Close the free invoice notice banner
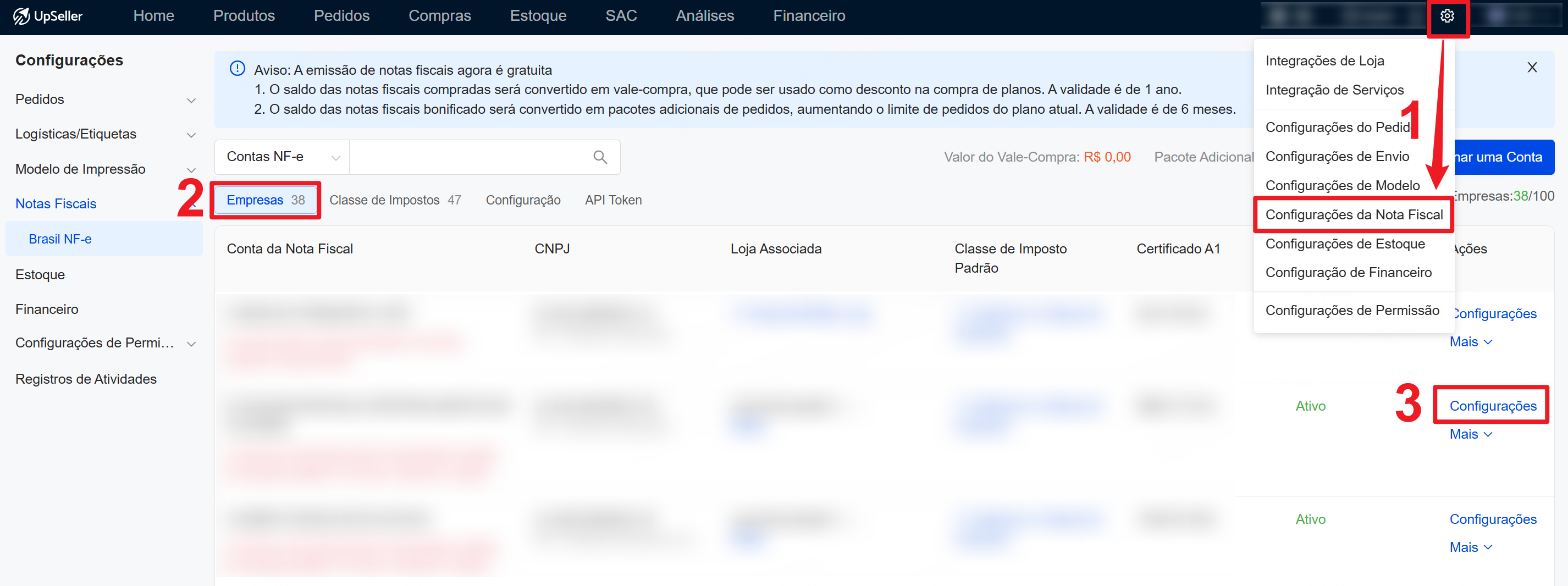Screen dimensions: 1568x586 (x=1532, y=68)
